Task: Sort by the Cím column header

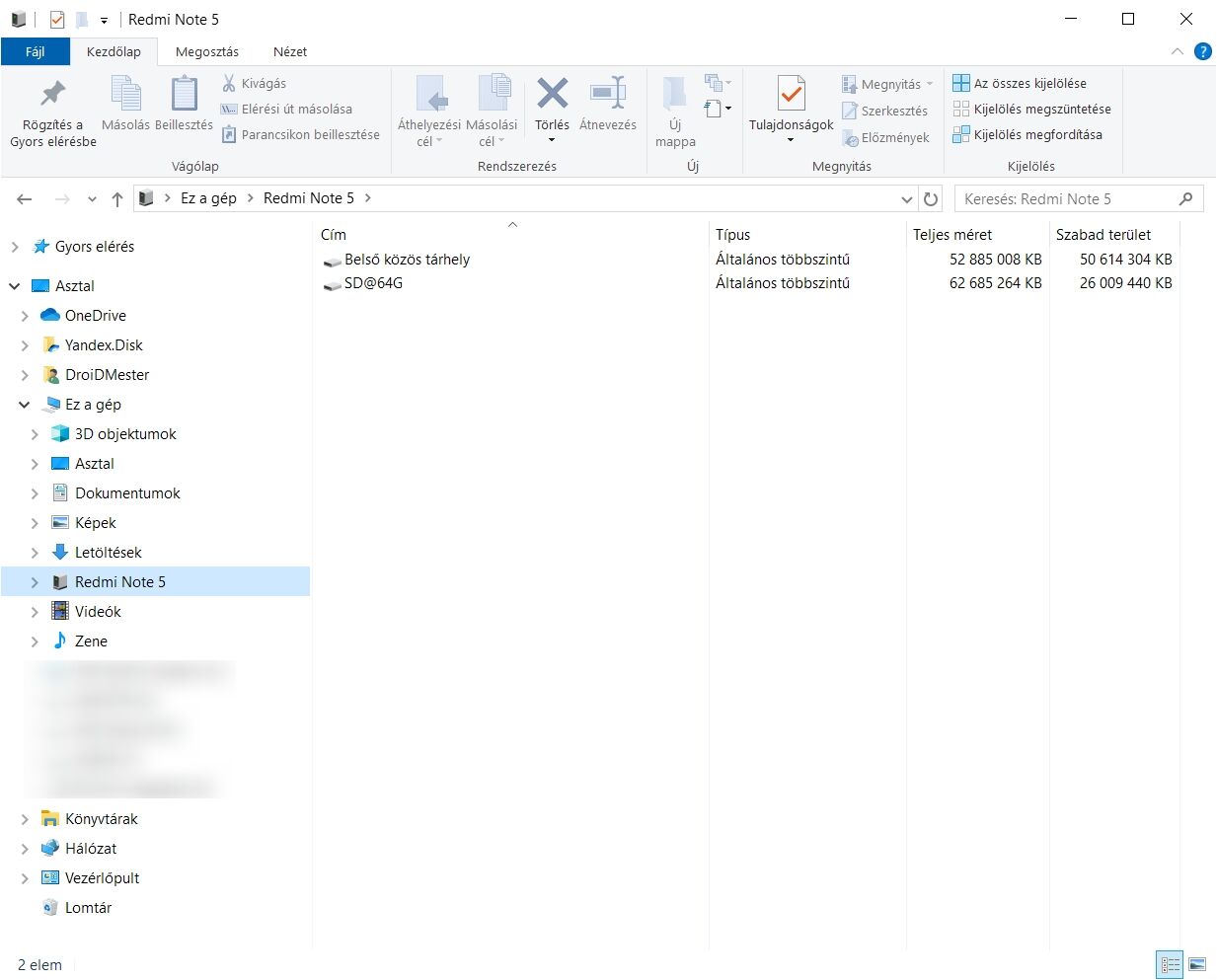Action: (511, 235)
